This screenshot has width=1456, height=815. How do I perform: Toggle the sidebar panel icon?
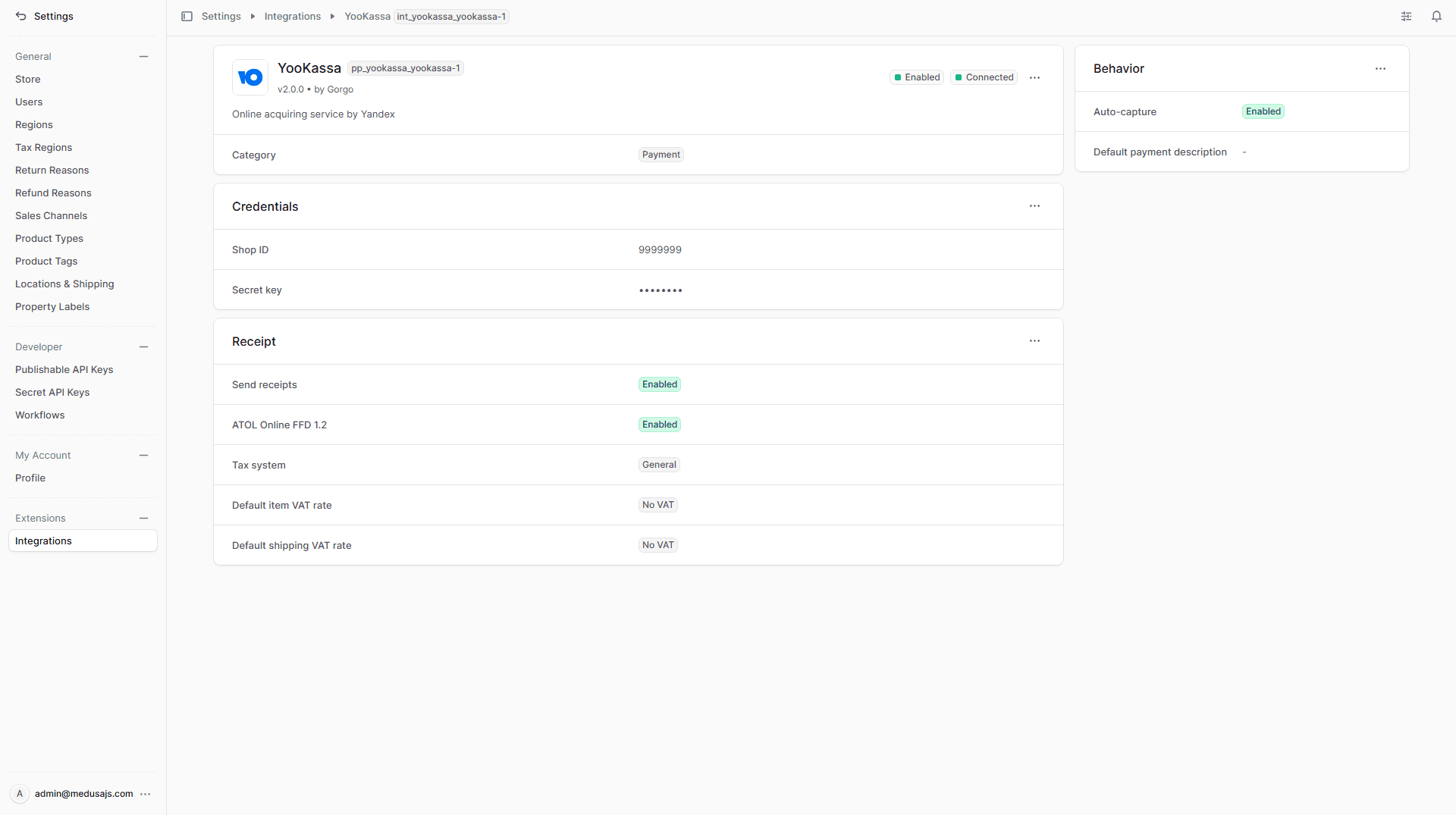pos(187,16)
